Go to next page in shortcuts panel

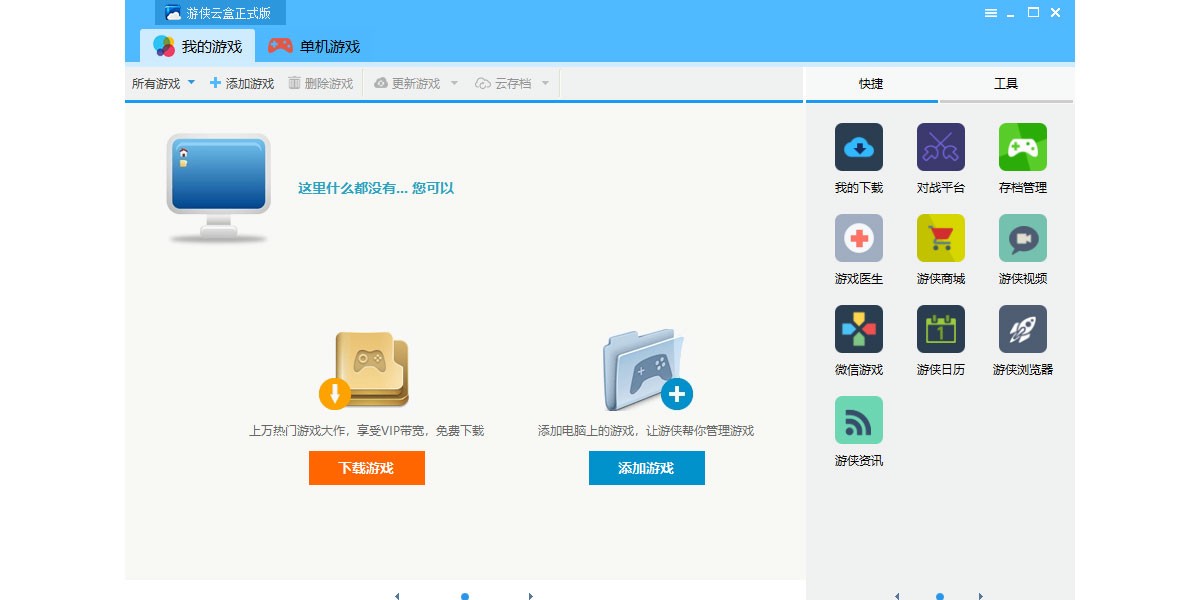click(x=981, y=596)
